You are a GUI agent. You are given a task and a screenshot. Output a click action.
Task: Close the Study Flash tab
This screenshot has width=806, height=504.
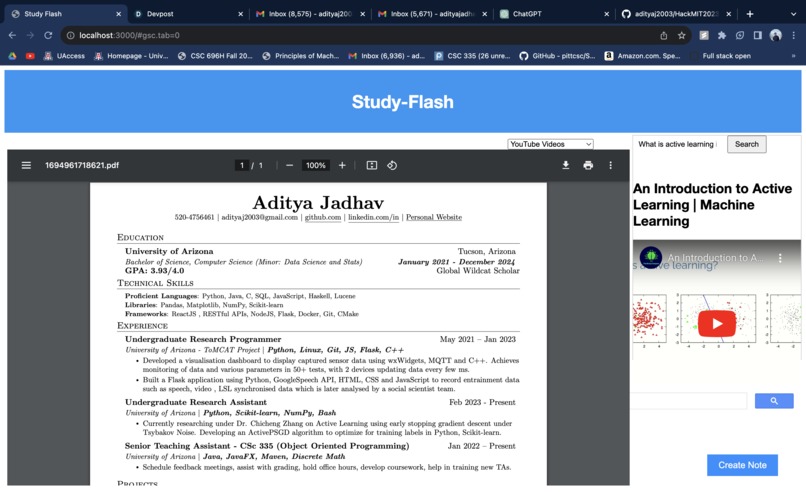118,14
